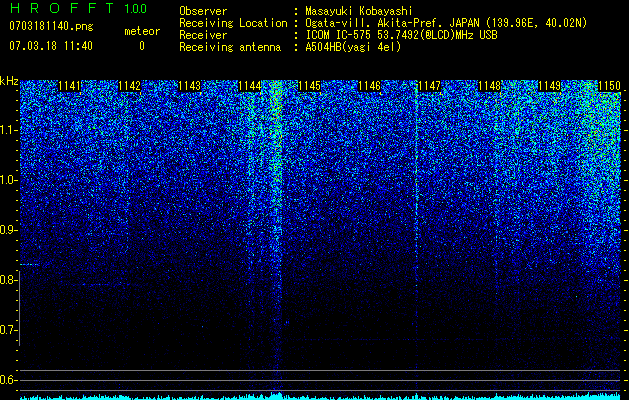Image resolution: width=629 pixels, height=400 pixels.
Task: Click the 1150 time marker
Action: pyautogui.click(x=609, y=86)
